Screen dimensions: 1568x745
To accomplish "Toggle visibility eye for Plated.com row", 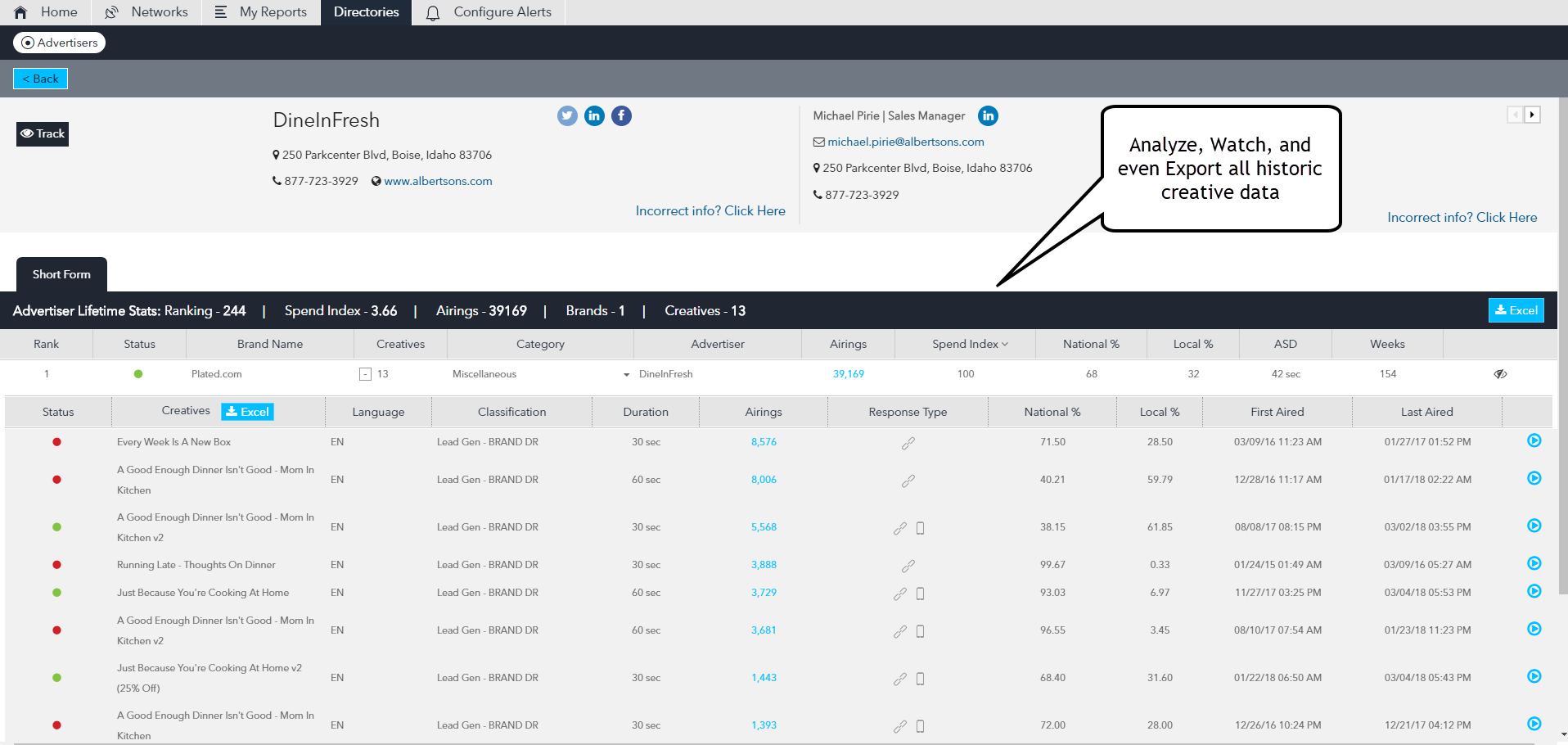I will point(1500,374).
